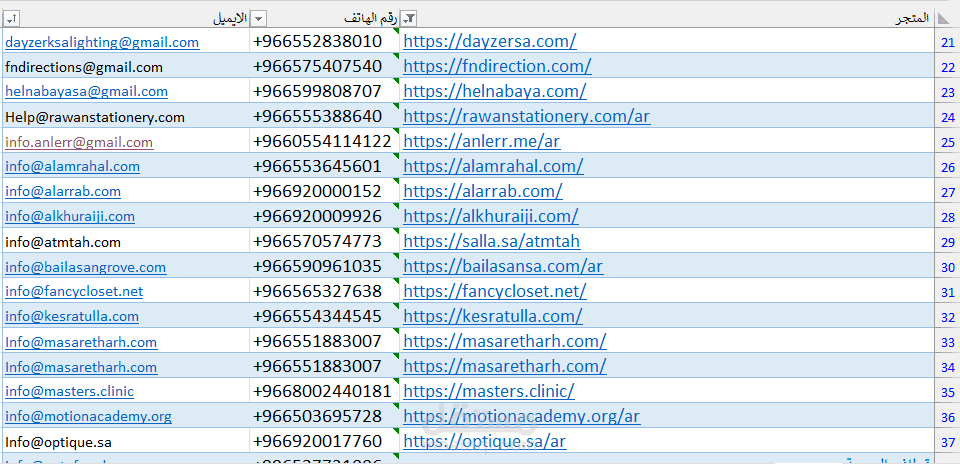Select phone cell +966553645601
Image resolution: width=960 pixels, height=464 pixels.
coord(324,166)
